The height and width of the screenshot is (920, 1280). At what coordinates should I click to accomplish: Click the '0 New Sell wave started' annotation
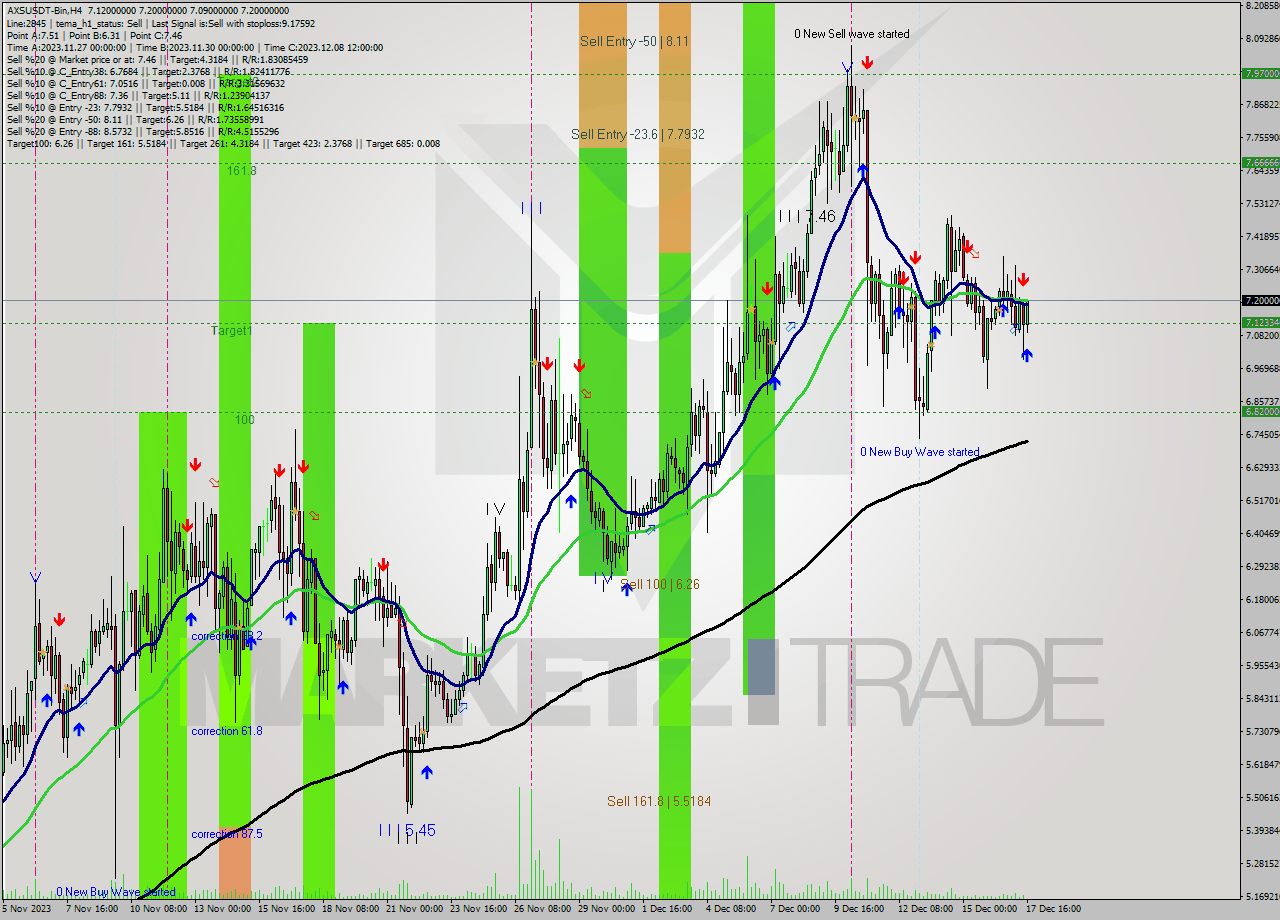[852, 34]
